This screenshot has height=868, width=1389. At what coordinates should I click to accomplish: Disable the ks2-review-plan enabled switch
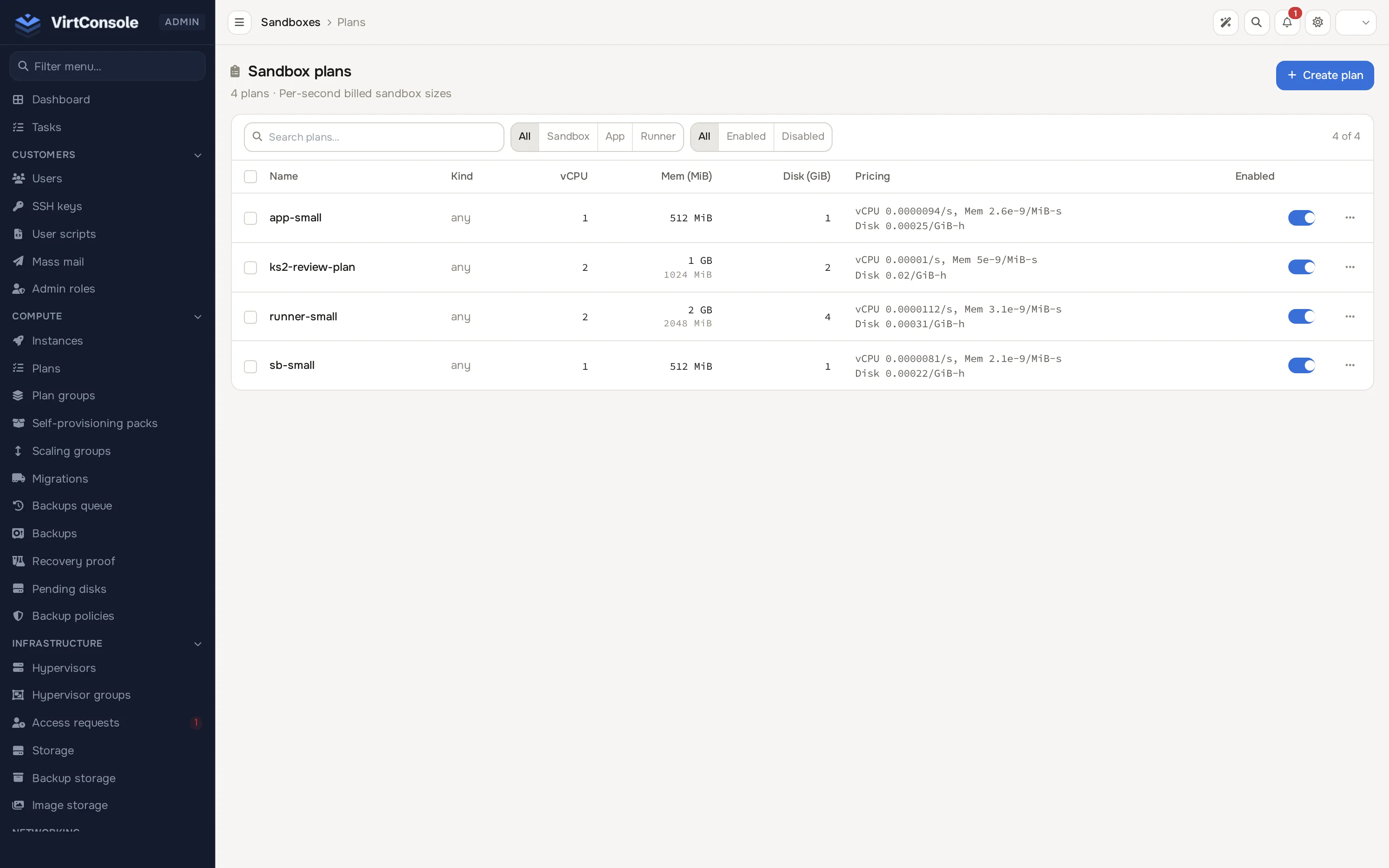pyautogui.click(x=1301, y=267)
